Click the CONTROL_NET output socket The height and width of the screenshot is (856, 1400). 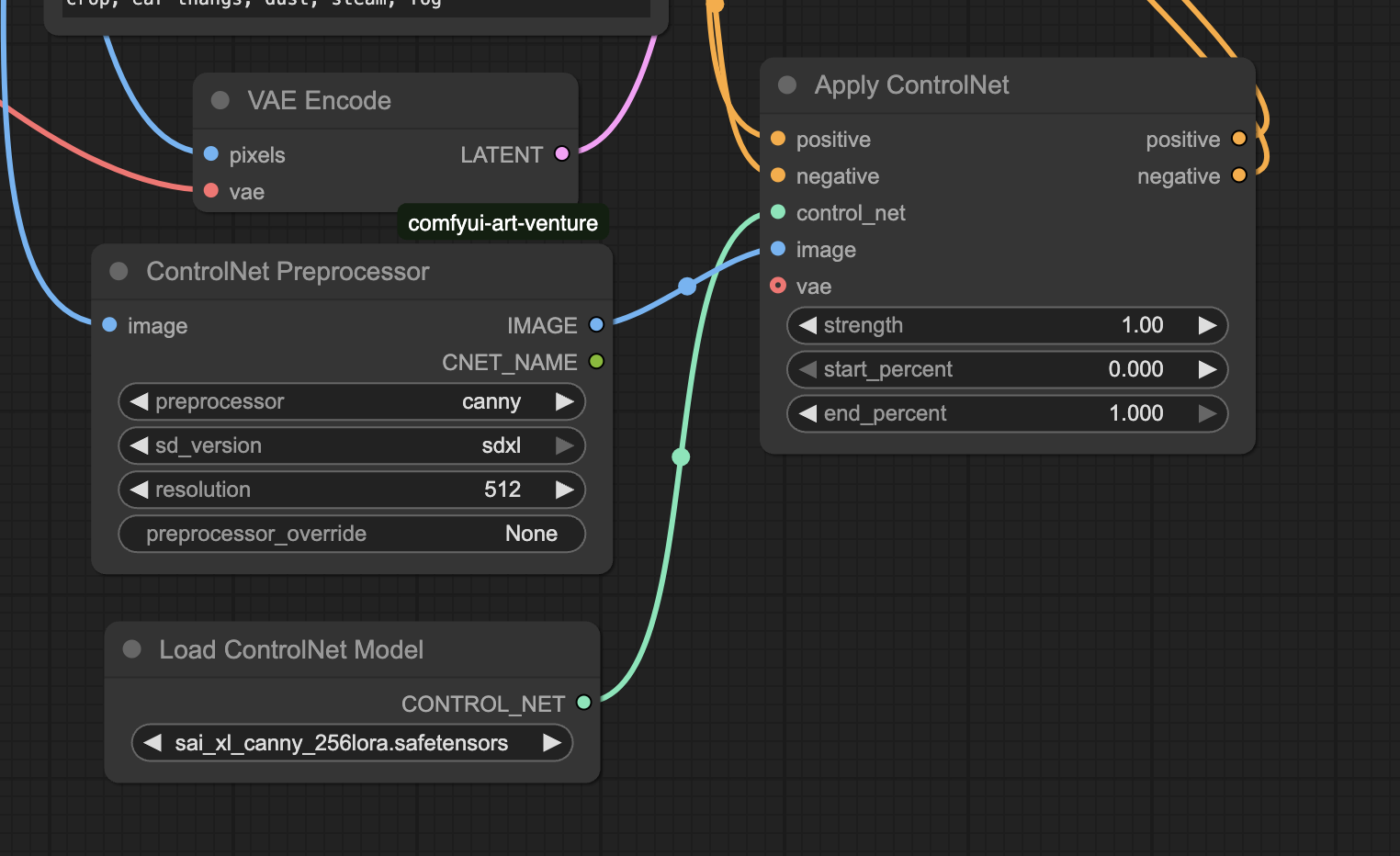tap(583, 703)
